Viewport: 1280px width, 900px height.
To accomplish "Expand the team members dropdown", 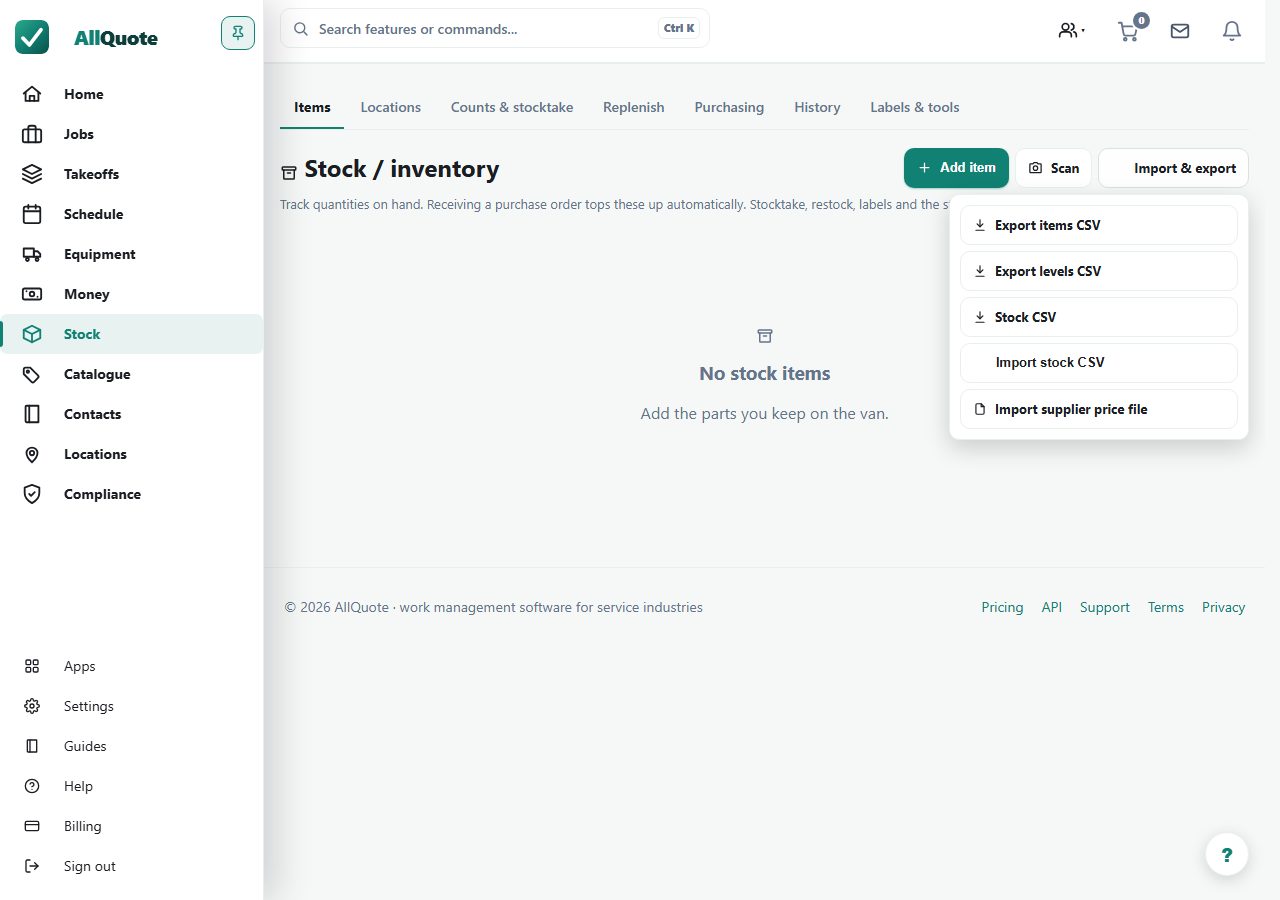I will point(1072,31).
